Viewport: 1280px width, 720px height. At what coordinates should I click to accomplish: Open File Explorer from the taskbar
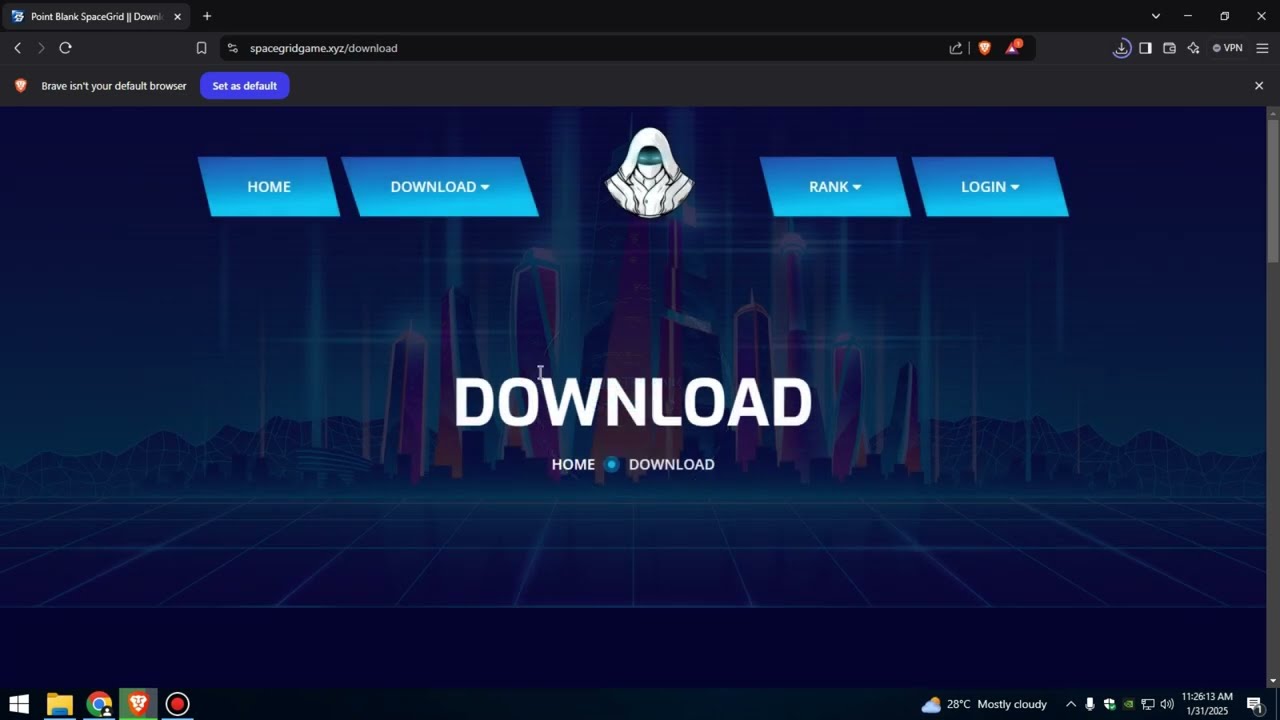[x=60, y=704]
